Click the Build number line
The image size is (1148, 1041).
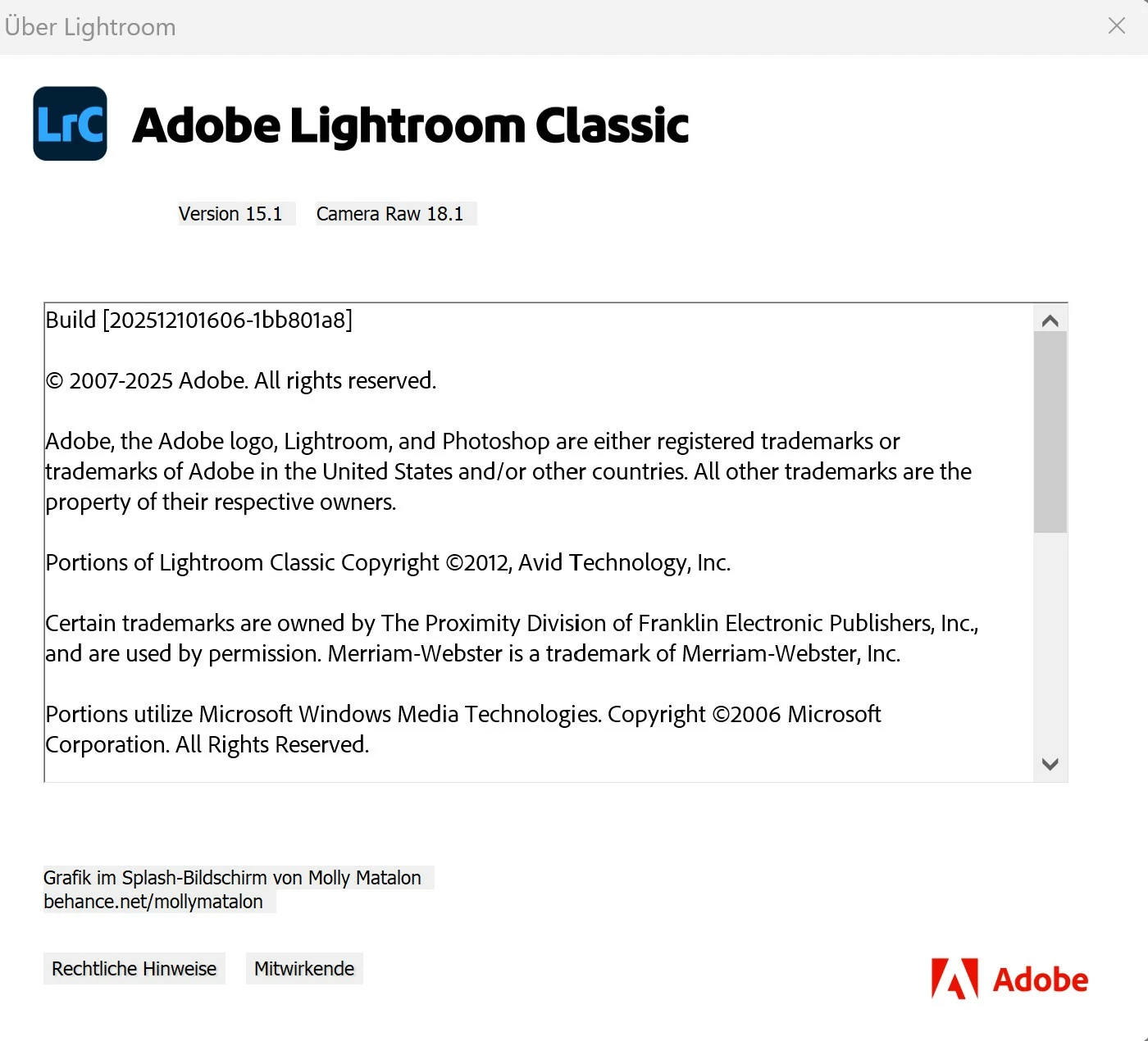coord(199,320)
